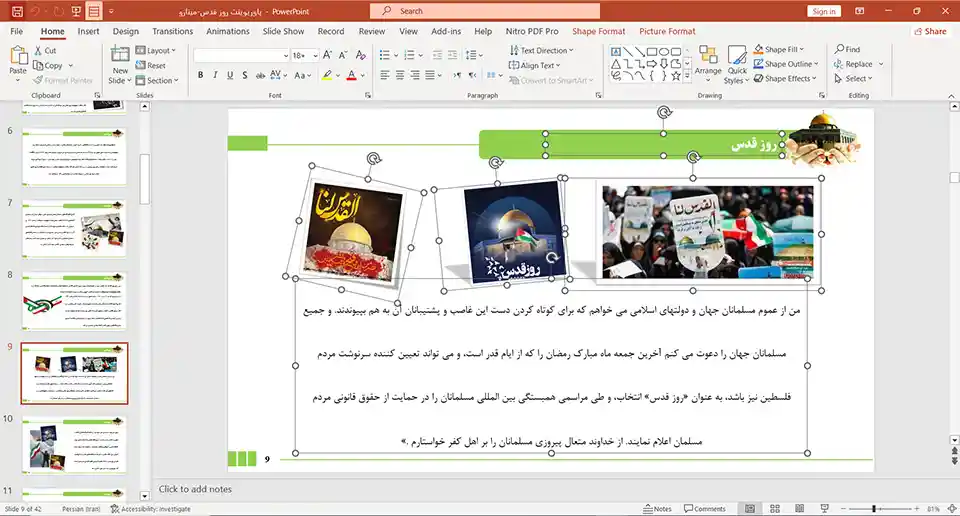Click the Find magnifier command
Screen dimensions: 960x516
click(847, 49)
